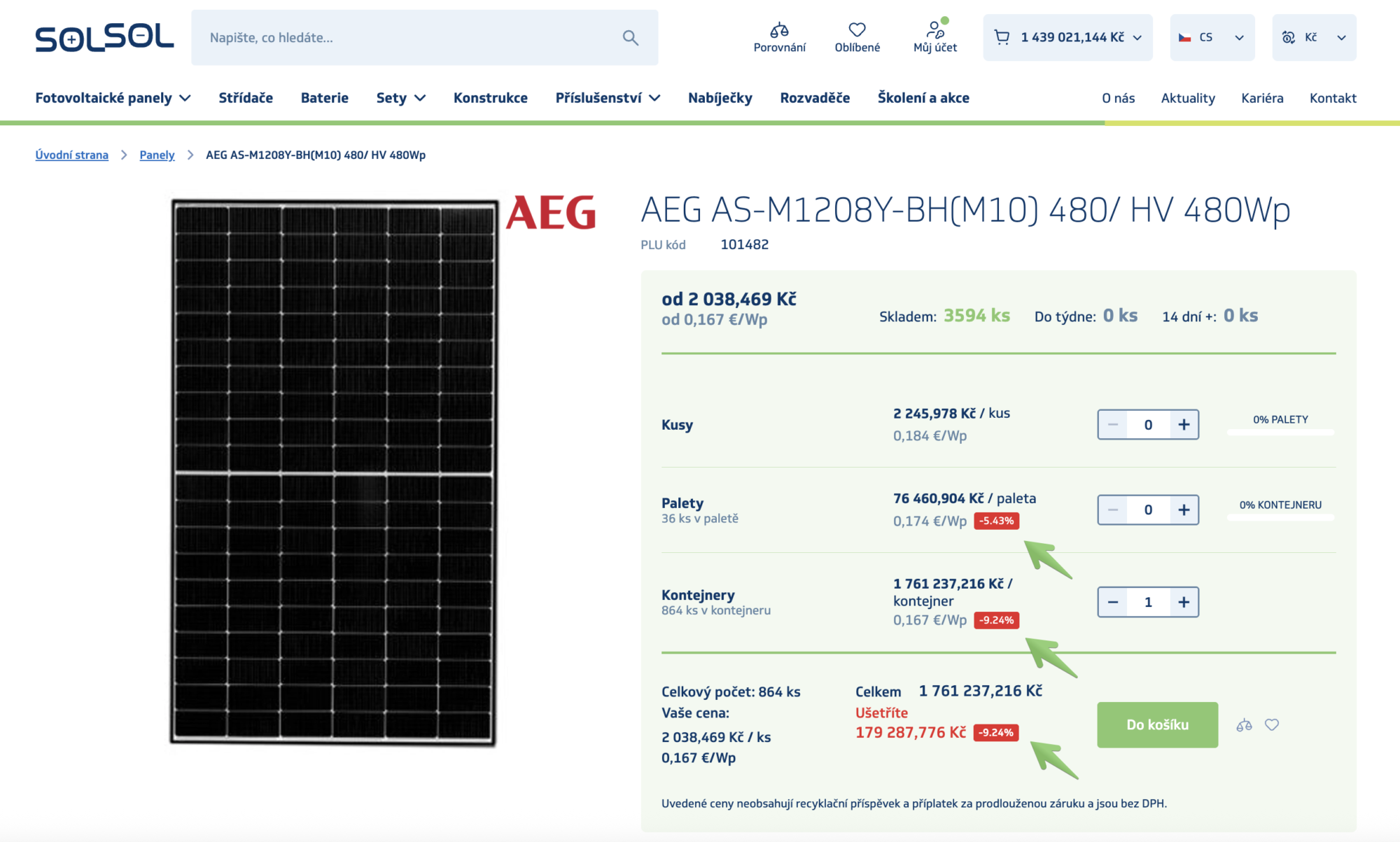Expand the Sety menu
Screen dimensions: 1400x842
400,98
